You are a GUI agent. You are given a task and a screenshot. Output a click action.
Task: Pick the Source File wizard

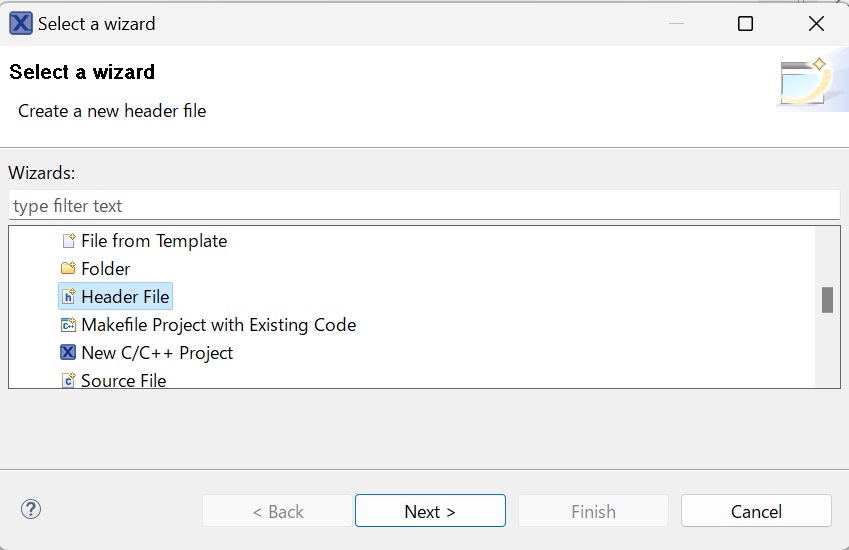[124, 380]
